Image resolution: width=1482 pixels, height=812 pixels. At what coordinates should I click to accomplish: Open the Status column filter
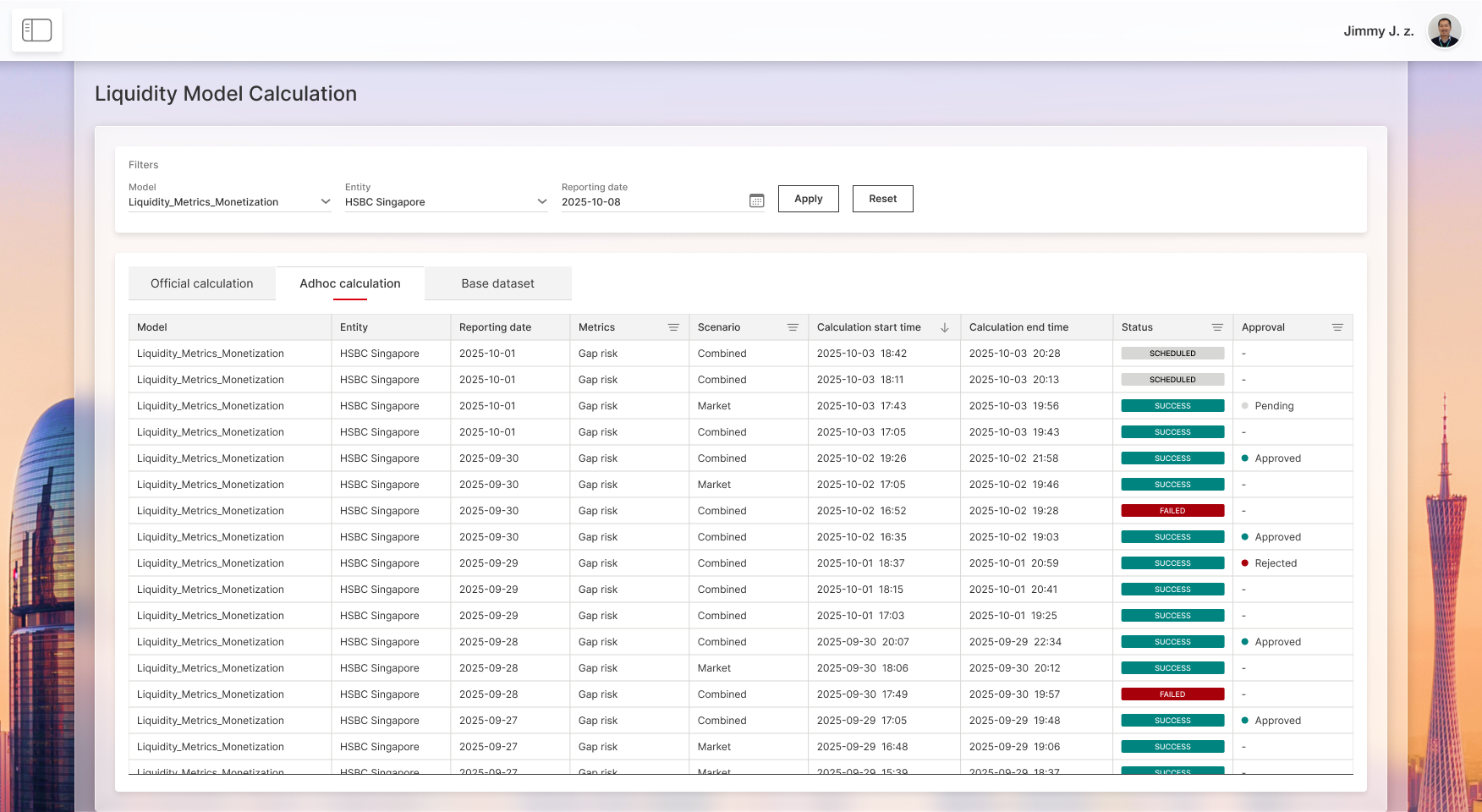click(x=1217, y=327)
